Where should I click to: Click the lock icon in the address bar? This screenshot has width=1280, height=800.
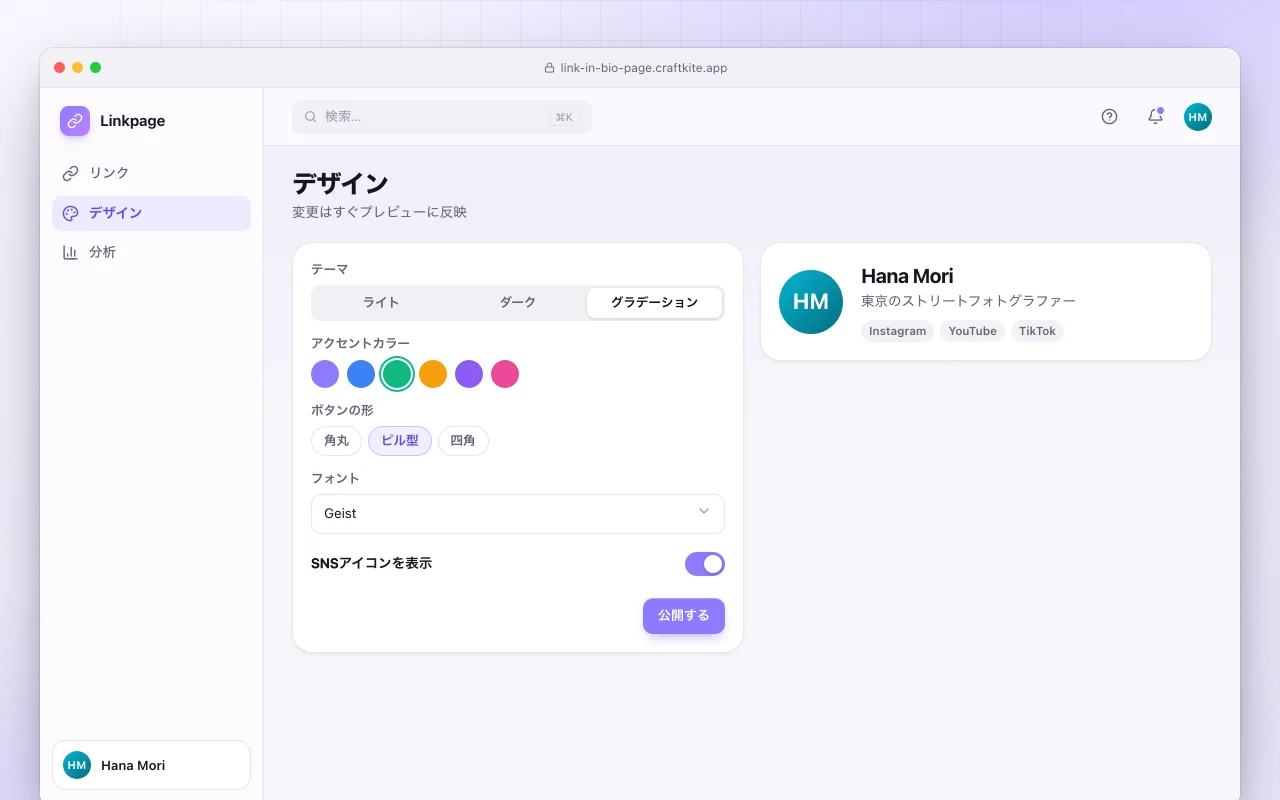pos(549,68)
